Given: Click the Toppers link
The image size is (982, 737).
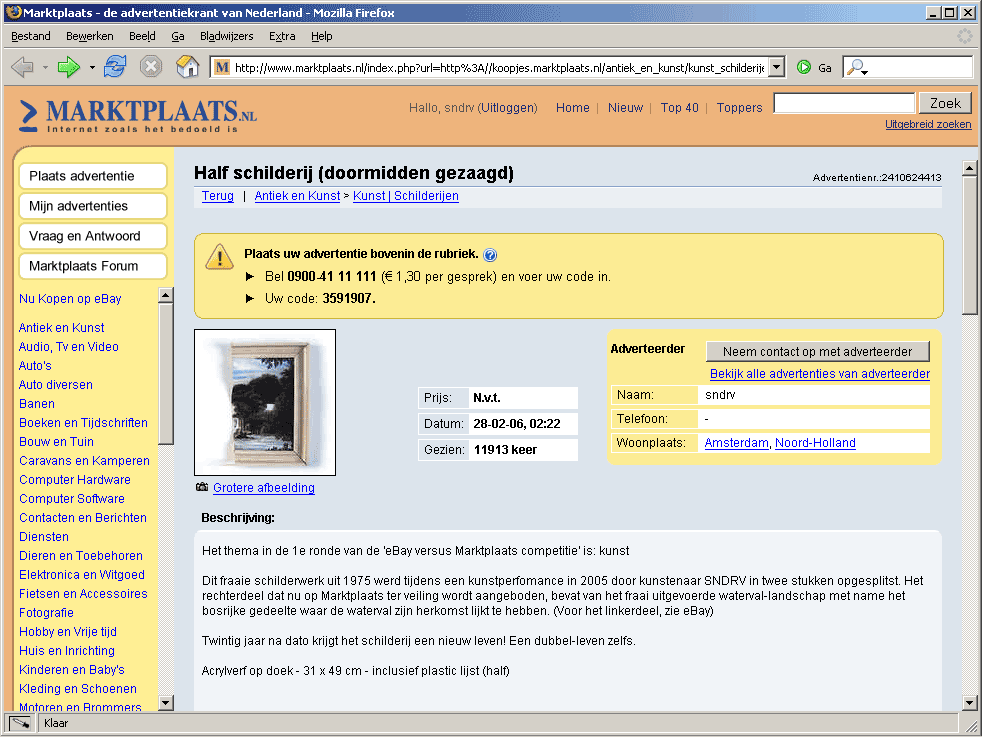Looking at the screenshot, I should coord(740,108).
